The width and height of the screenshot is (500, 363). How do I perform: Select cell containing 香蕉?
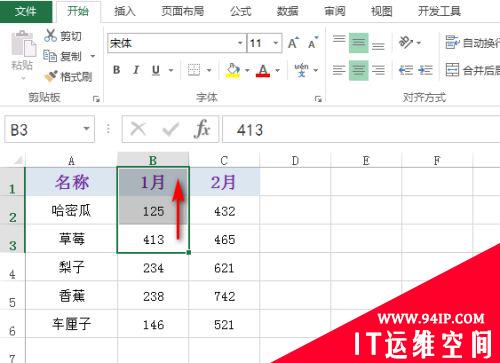point(71,295)
